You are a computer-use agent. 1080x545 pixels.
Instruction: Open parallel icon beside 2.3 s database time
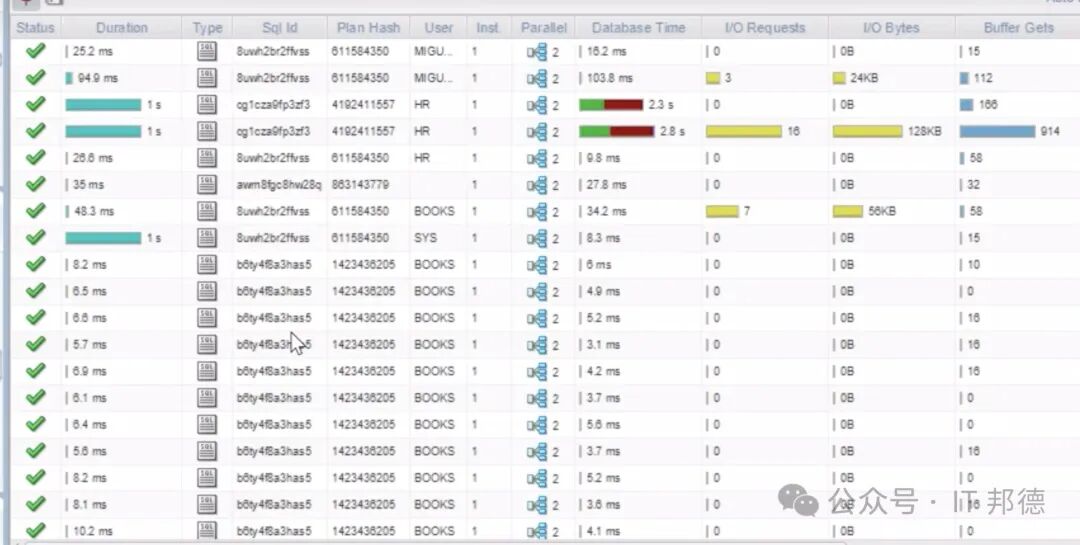click(x=537, y=105)
